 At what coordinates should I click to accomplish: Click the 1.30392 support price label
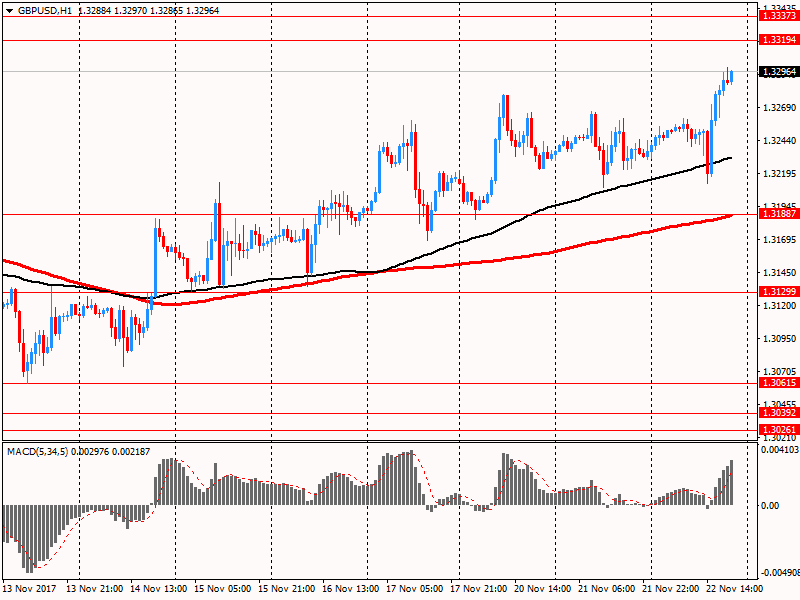(779, 413)
